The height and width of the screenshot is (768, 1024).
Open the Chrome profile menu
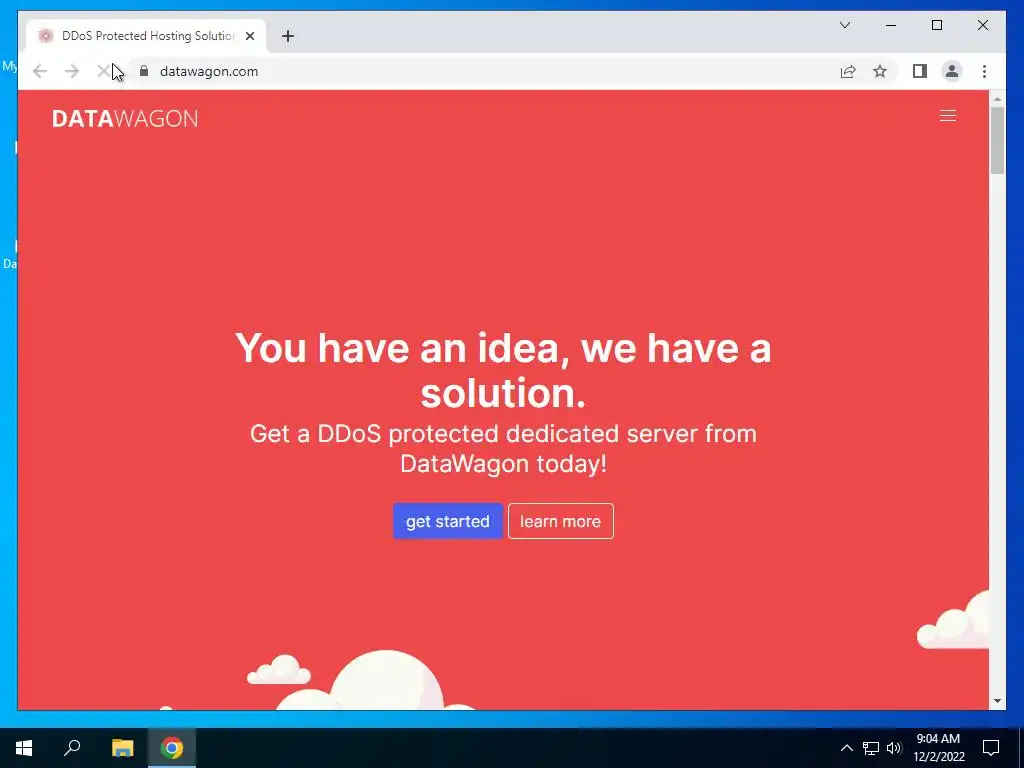click(x=952, y=71)
